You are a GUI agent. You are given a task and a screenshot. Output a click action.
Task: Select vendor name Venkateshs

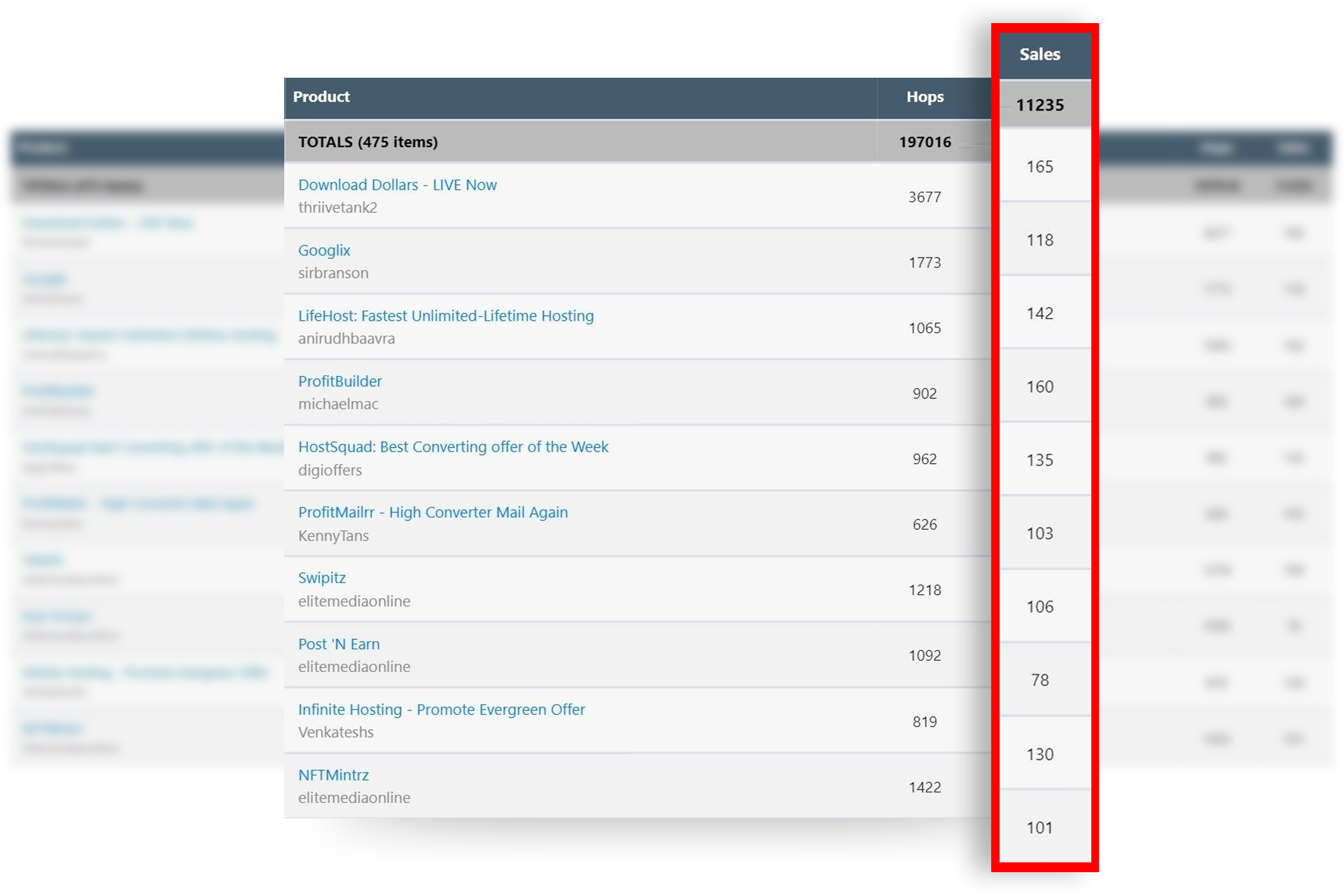336,732
